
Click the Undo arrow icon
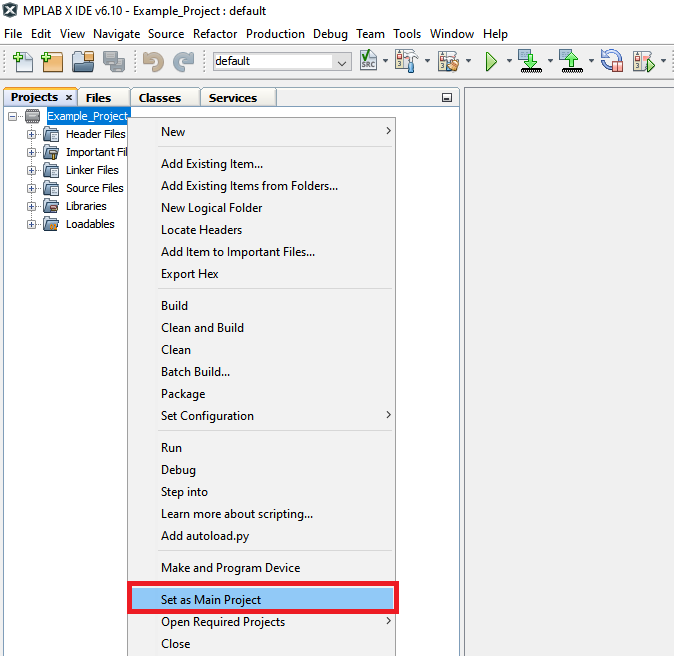[153, 61]
